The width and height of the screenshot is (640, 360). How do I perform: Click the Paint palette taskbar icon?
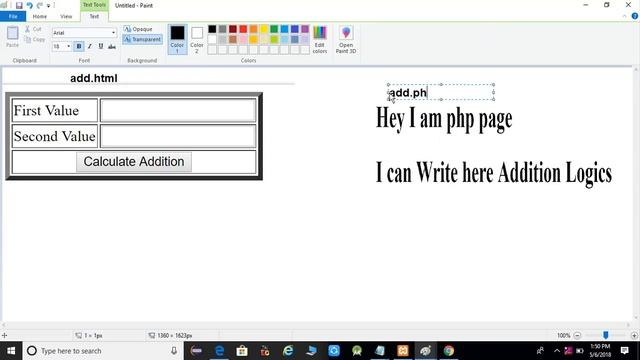[x=426, y=351]
